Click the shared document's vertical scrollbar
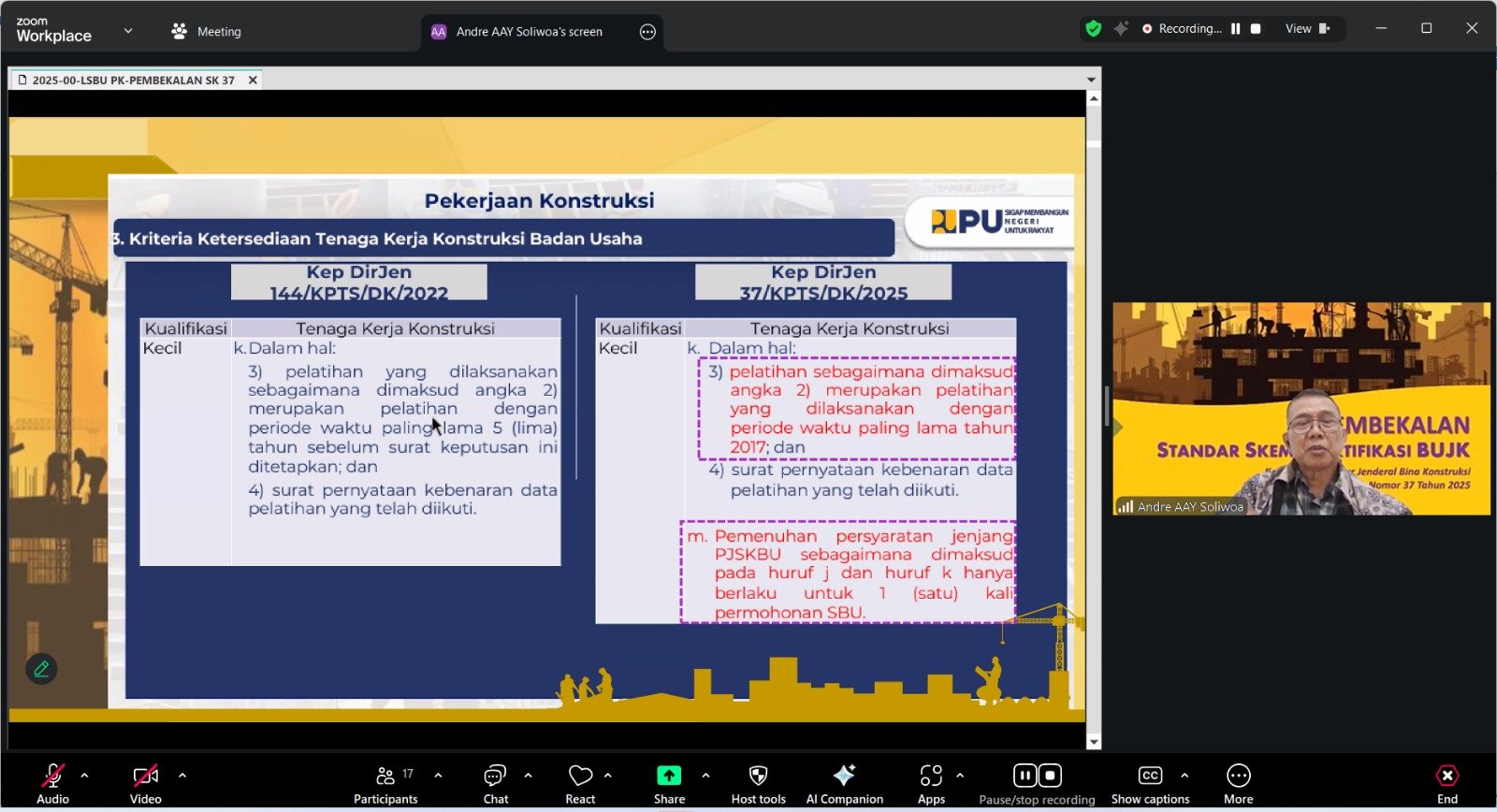The image size is (1497, 812). (x=1093, y=421)
